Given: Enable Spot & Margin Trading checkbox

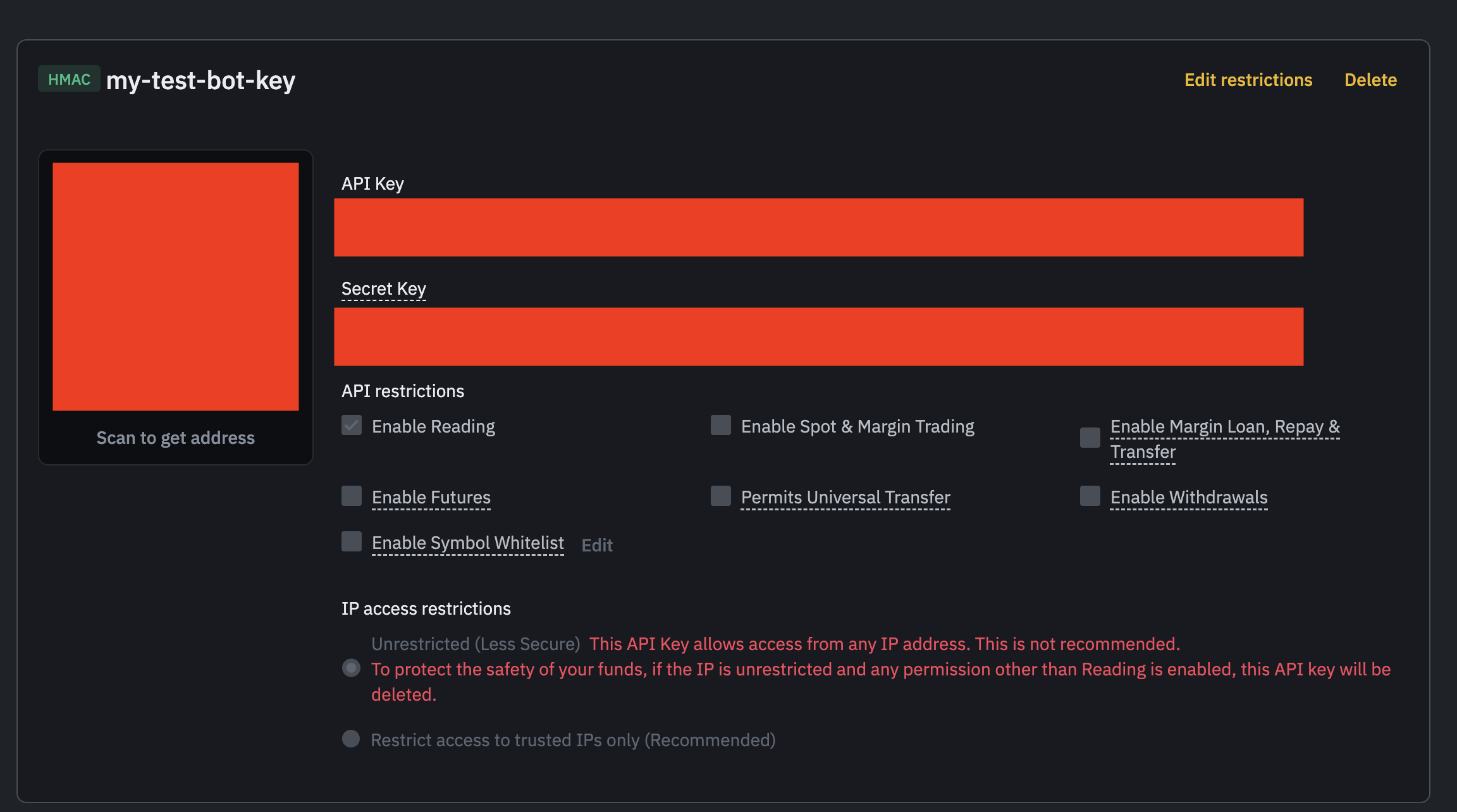Looking at the screenshot, I should [x=721, y=426].
